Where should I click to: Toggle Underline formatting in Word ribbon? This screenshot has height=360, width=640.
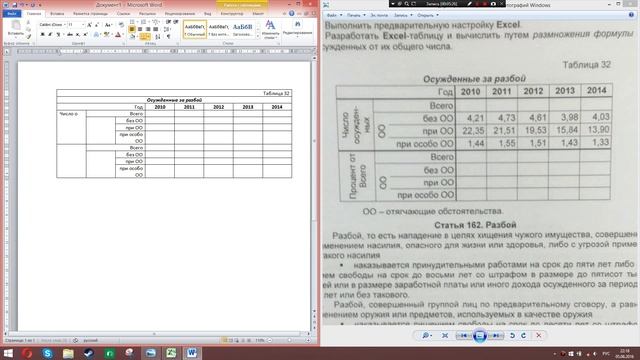(58, 34)
